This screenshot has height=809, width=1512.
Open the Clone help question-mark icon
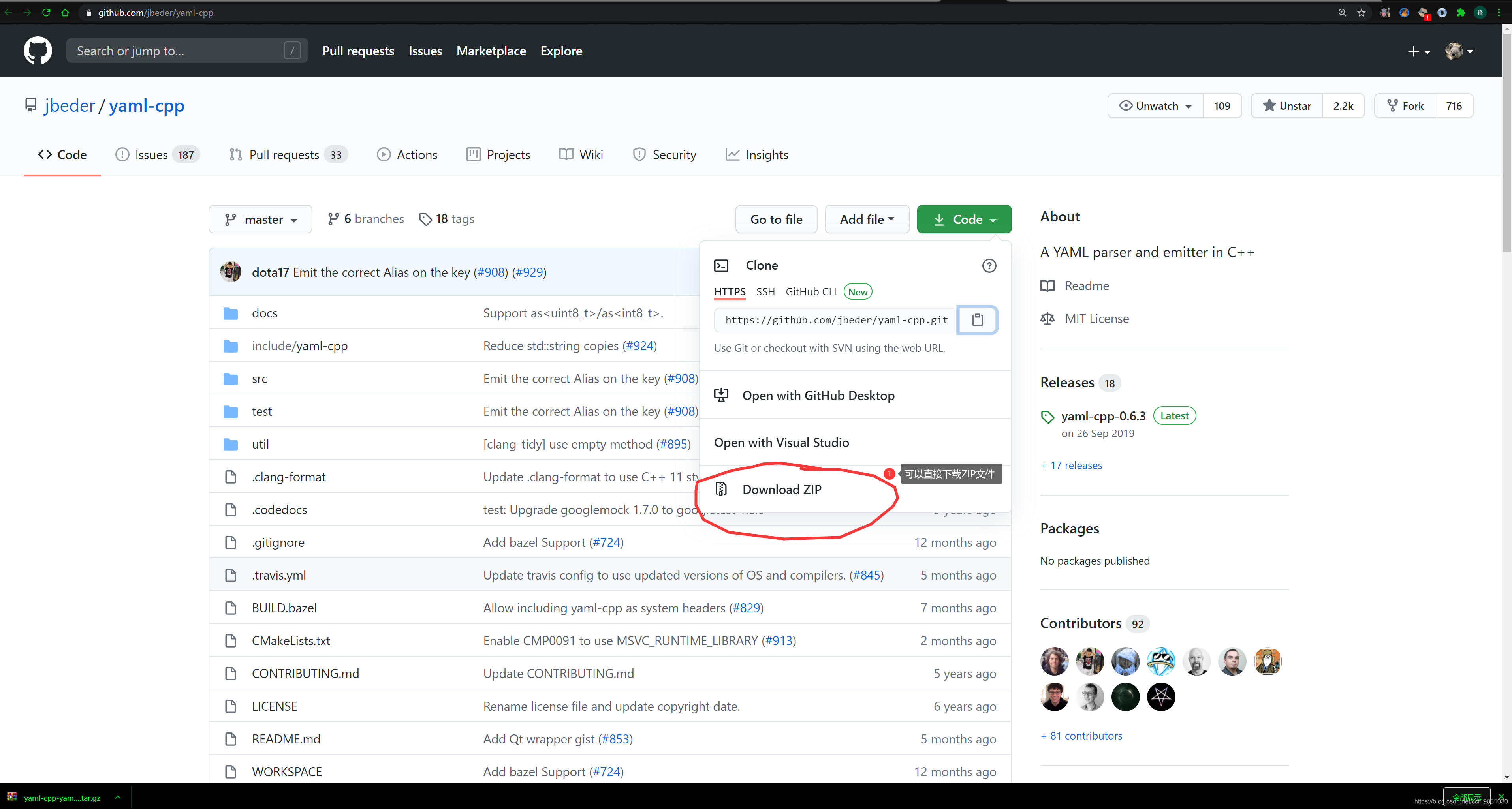[x=989, y=266]
